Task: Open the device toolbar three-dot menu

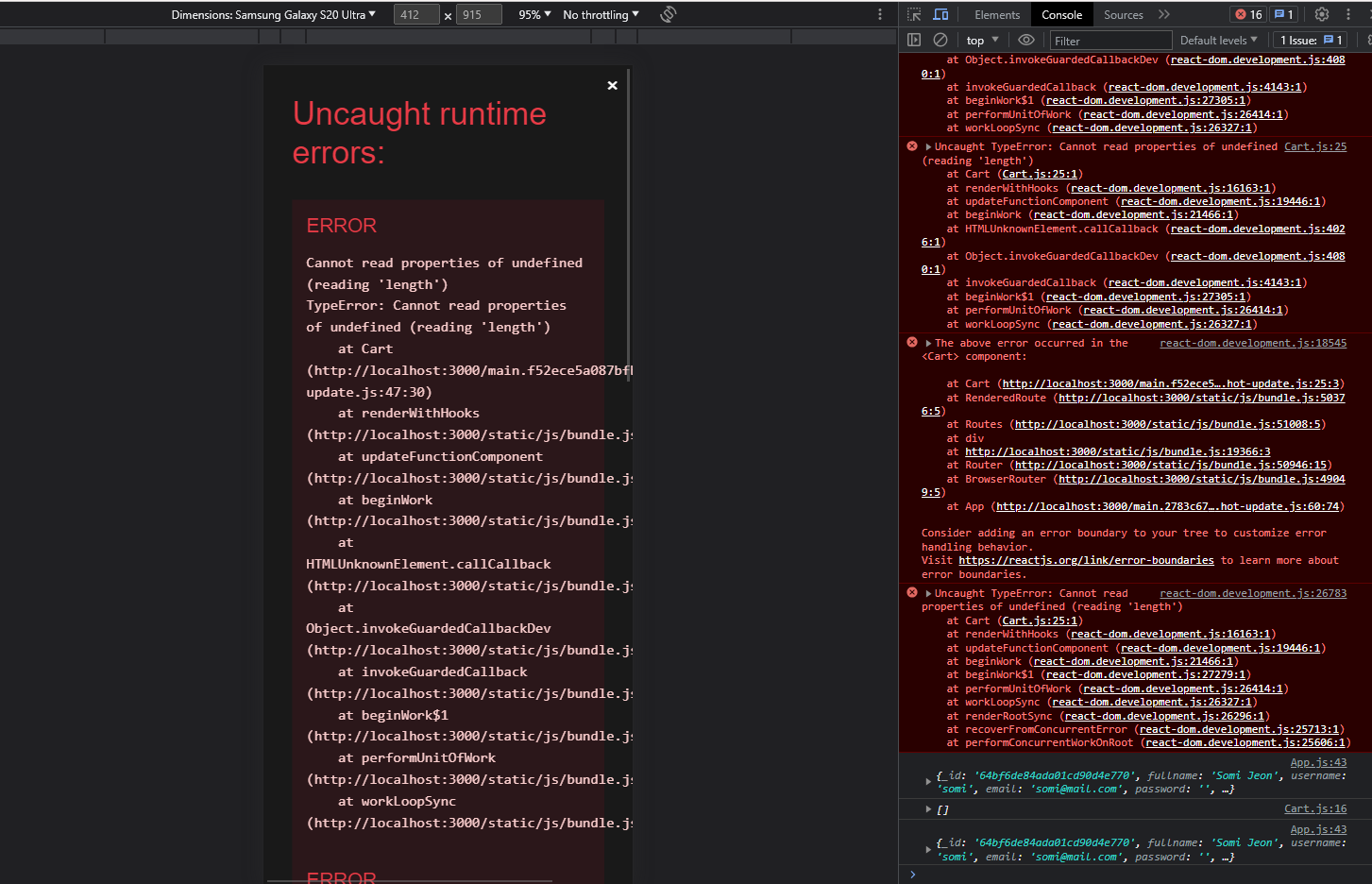Action: [x=880, y=14]
